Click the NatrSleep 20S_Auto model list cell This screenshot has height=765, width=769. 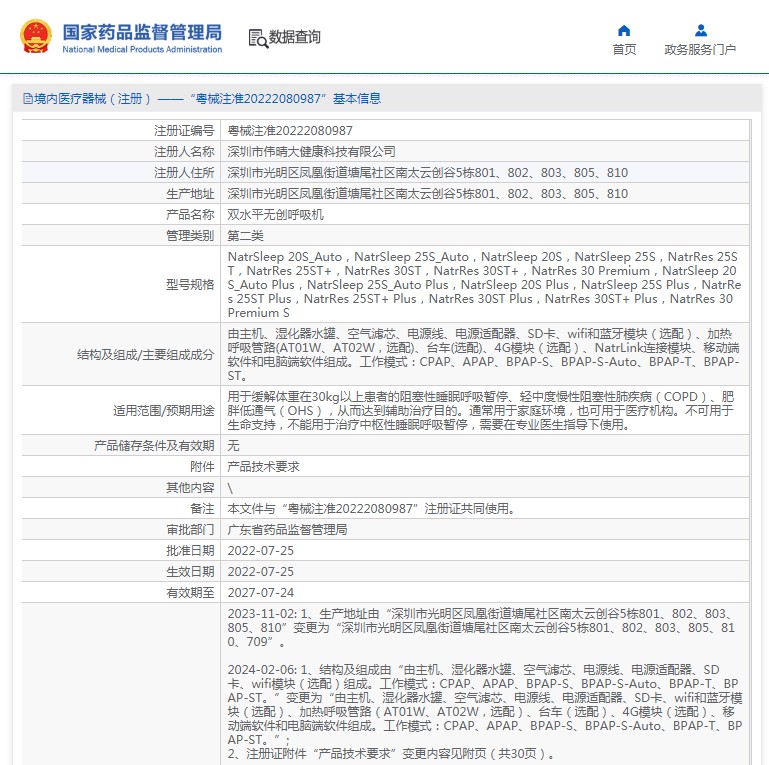(485, 284)
